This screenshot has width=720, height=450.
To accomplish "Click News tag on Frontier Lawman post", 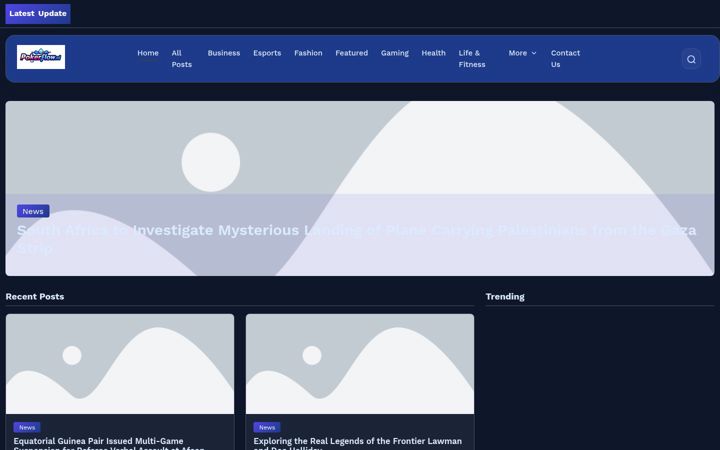I will tap(267, 428).
